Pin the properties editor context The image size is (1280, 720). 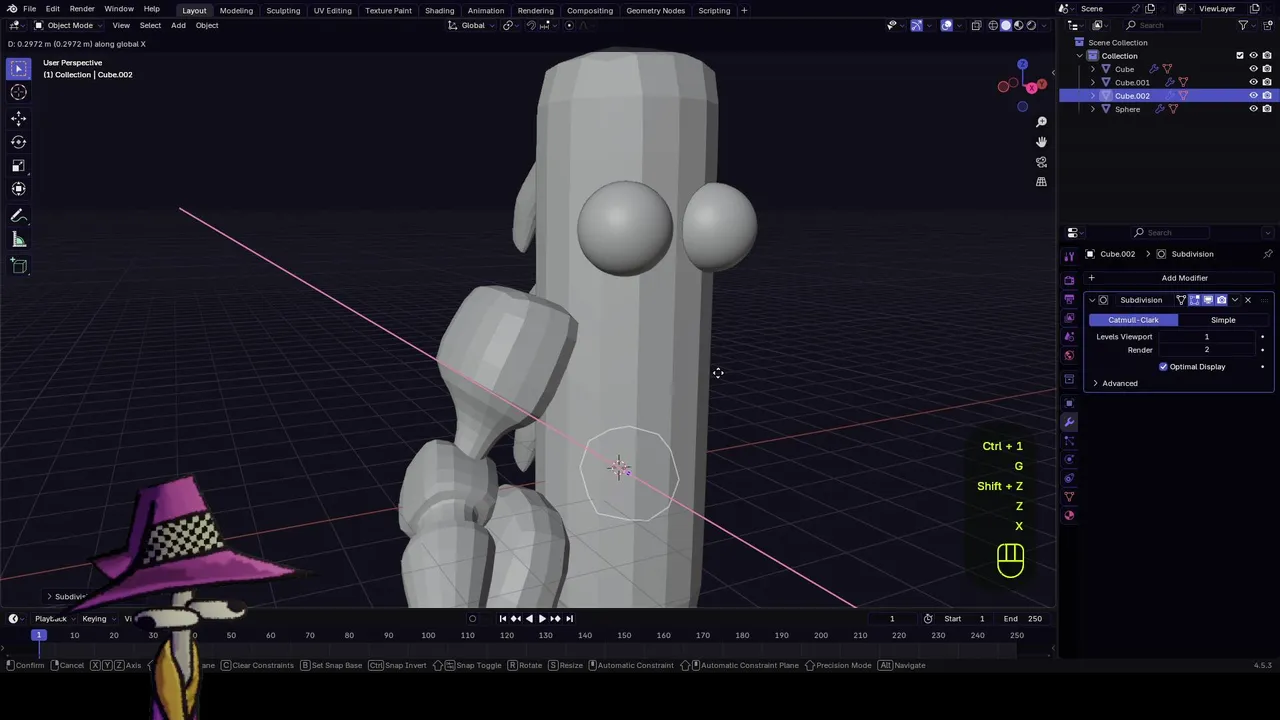click(1267, 254)
